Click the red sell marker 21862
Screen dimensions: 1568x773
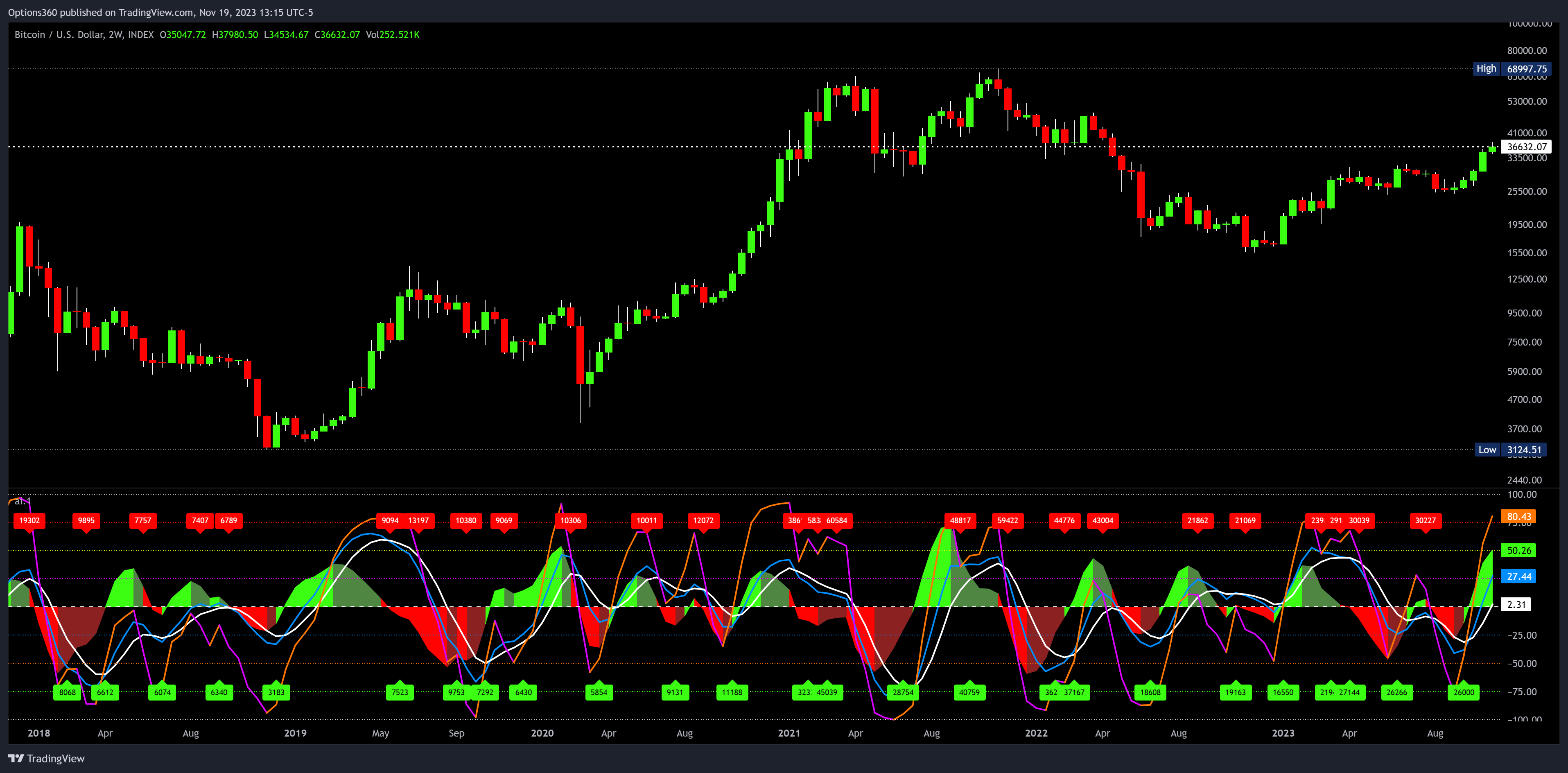click(1198, 521)
